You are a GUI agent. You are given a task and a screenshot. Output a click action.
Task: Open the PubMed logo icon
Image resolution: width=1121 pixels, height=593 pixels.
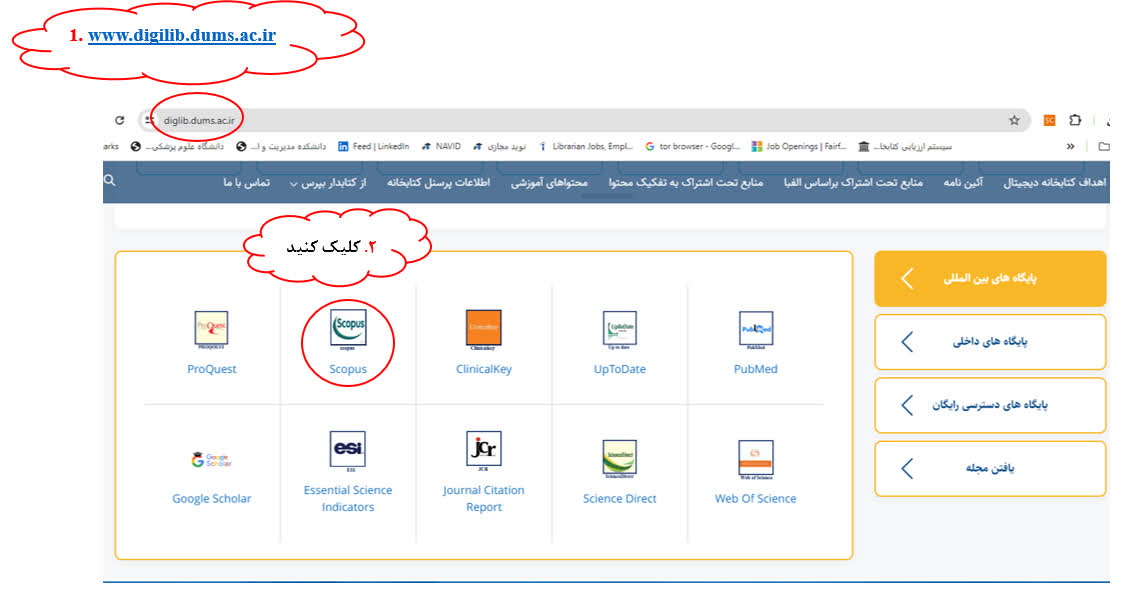755,329
